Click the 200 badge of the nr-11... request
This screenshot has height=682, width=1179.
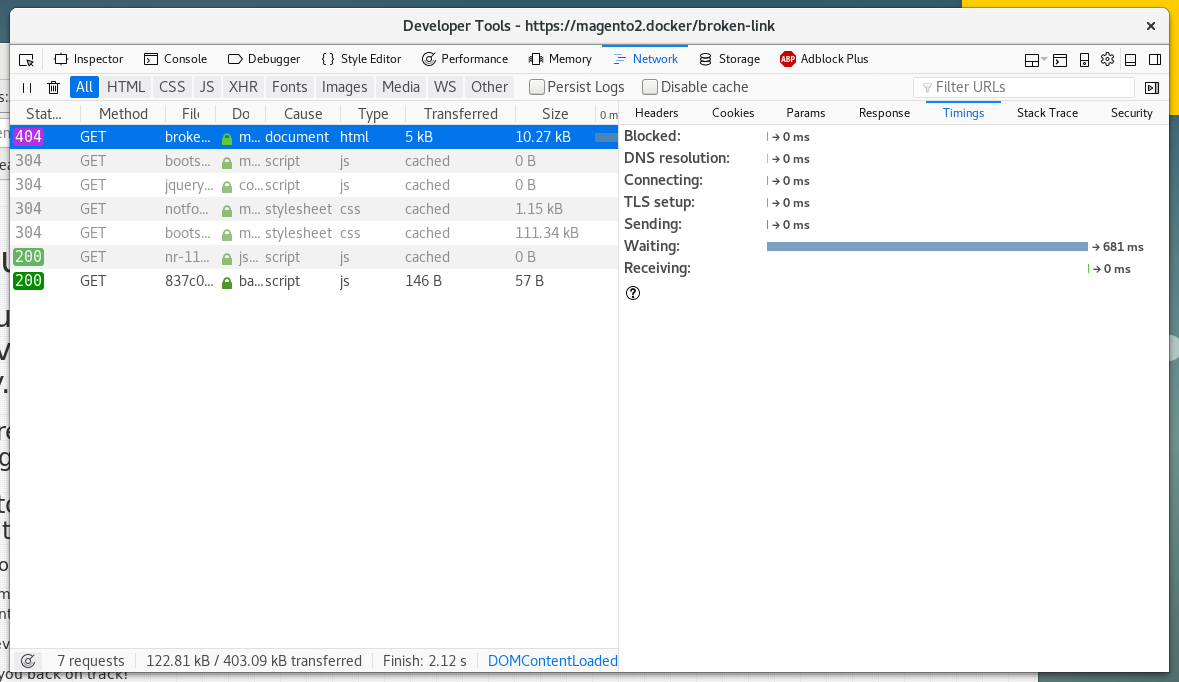29,257
